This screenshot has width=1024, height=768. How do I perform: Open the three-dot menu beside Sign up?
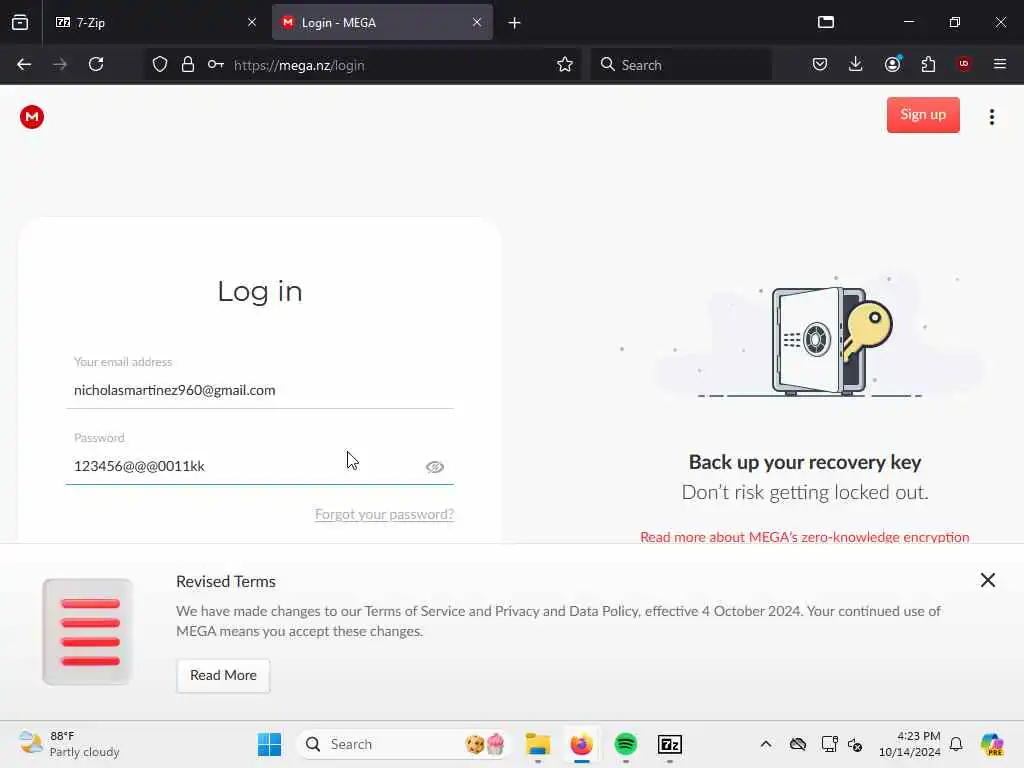click(991, 117)
